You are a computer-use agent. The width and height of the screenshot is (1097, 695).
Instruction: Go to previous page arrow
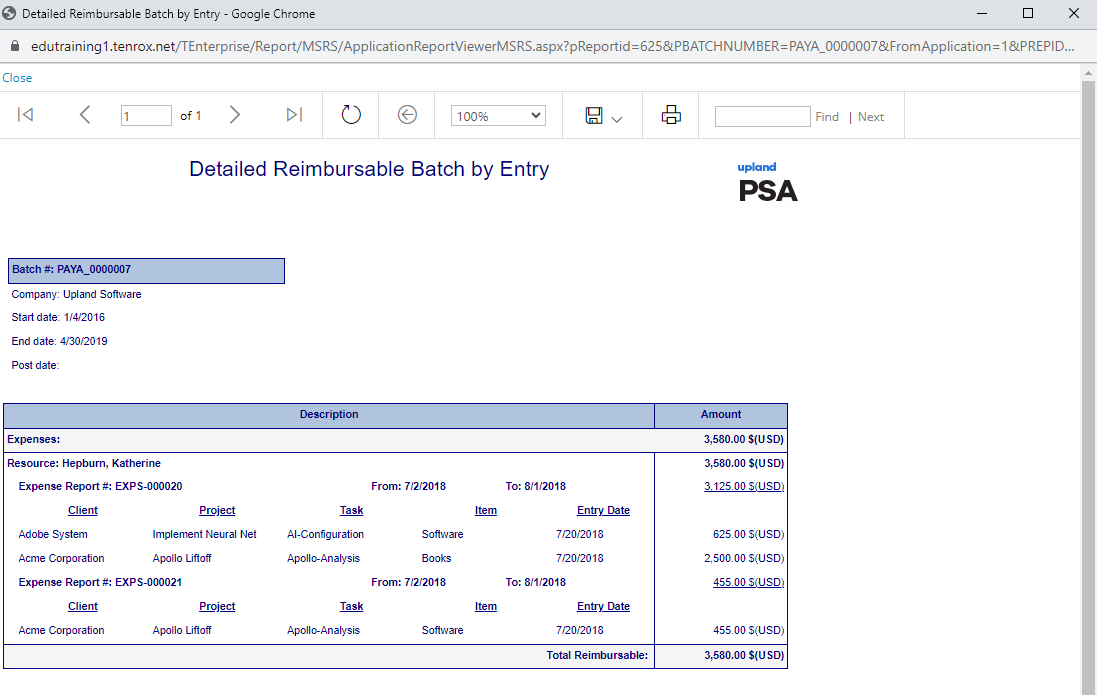[x=85, y=115]
